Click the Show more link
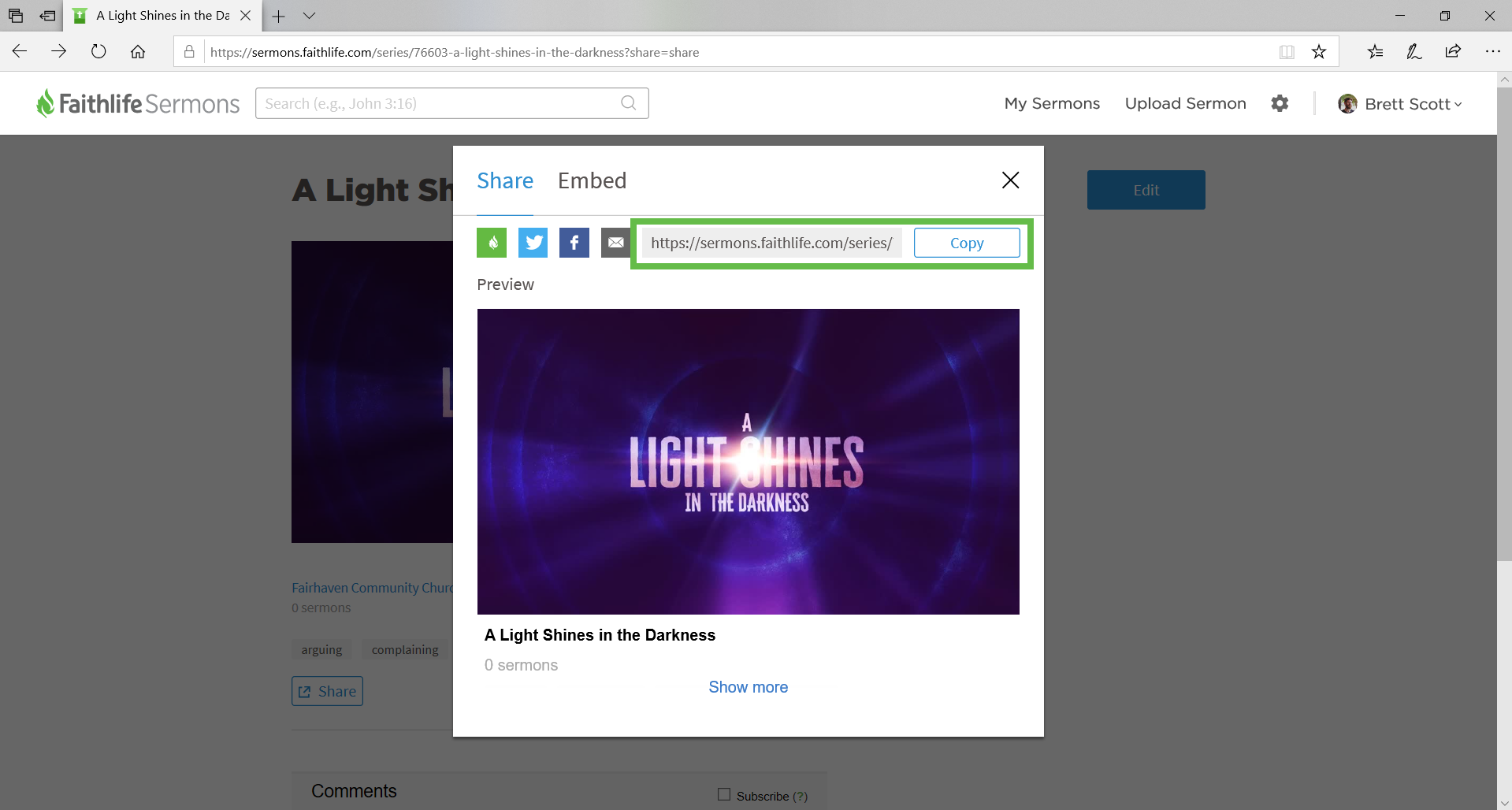Viewport: 1512px width, 810px height. pyautogui.click(x=748, y=687)
